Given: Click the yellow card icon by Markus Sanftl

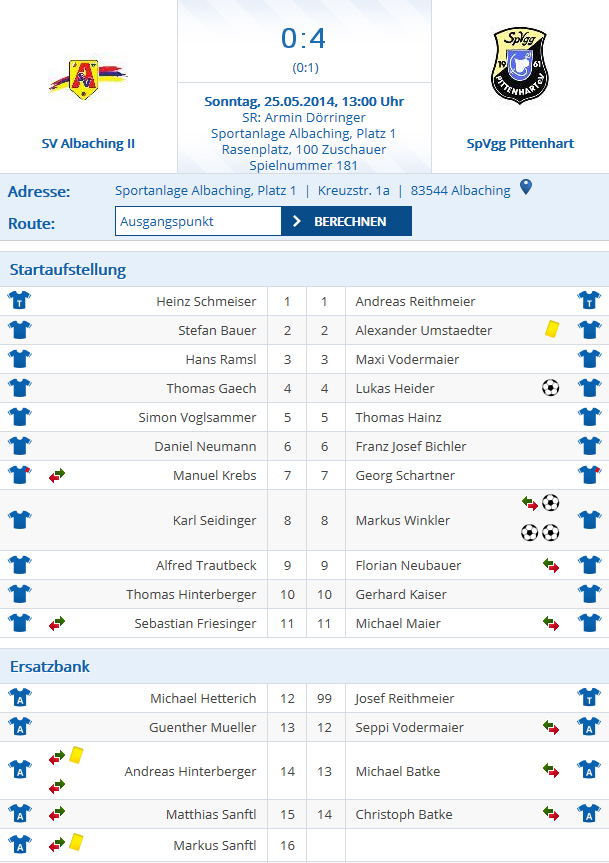Looking at the screenshot, I should coord(77,843).
